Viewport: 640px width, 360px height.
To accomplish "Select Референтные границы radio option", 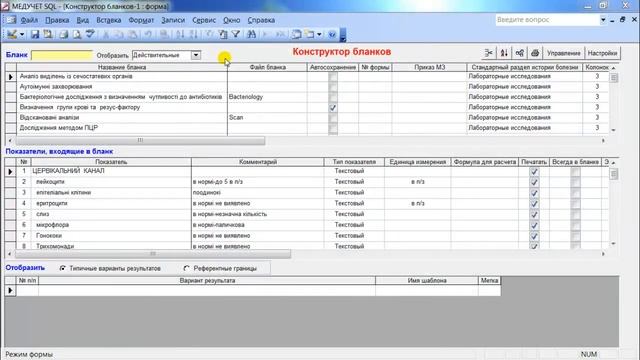I will click(187, 269).
